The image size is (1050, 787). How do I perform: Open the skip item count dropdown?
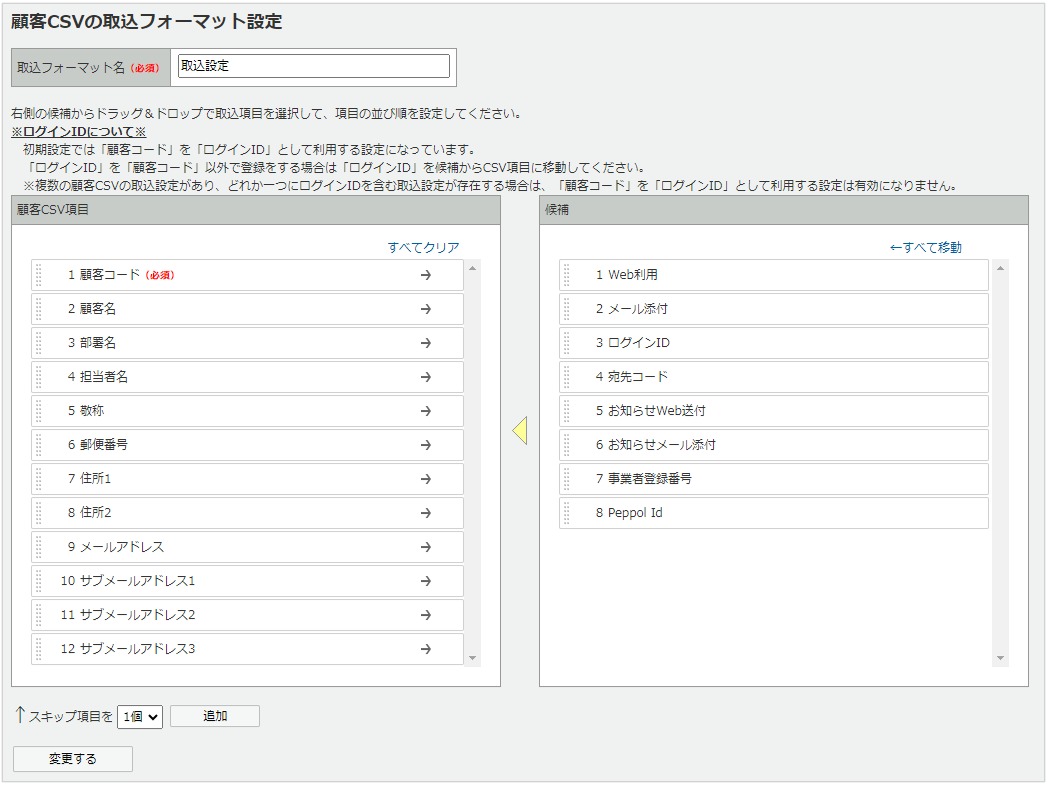pos(139,716)
